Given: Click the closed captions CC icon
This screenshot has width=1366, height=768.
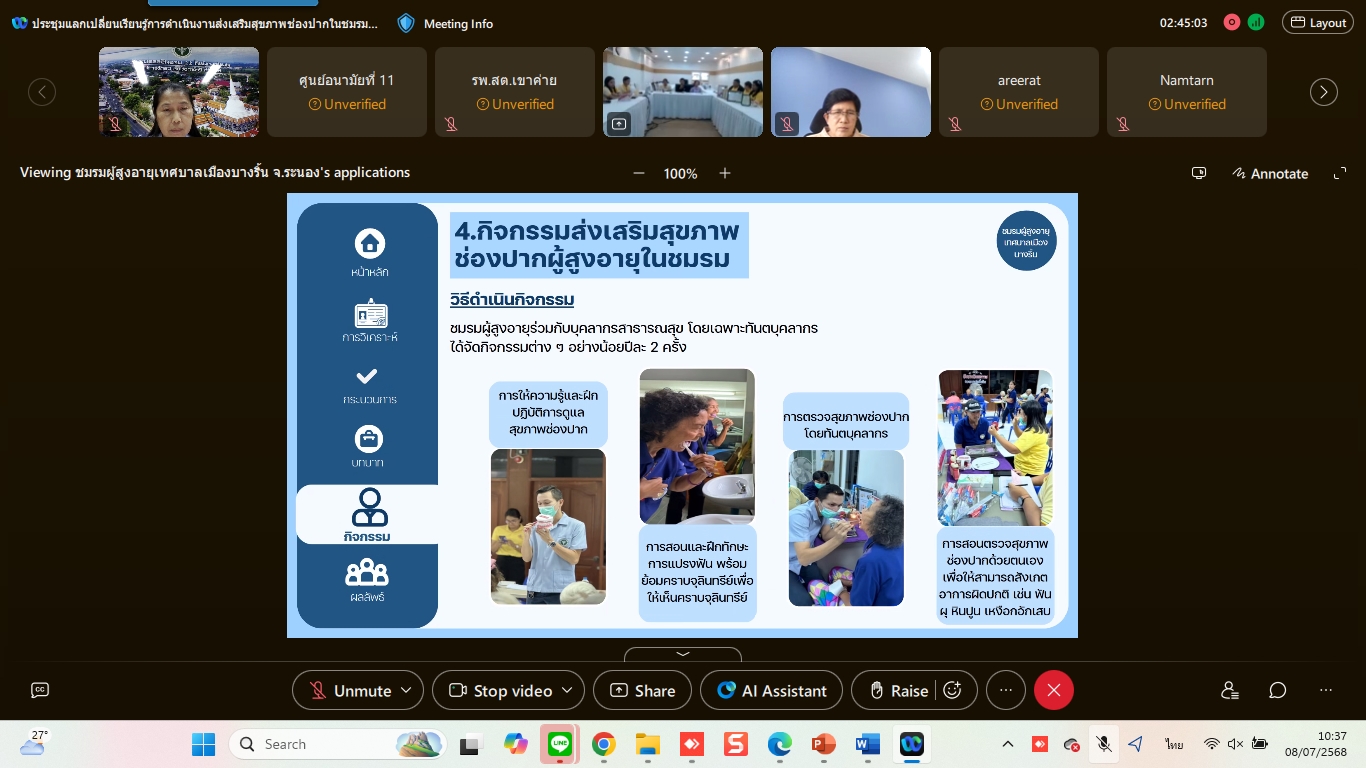Looking at the screenshot, I should [x=40, y=690].
